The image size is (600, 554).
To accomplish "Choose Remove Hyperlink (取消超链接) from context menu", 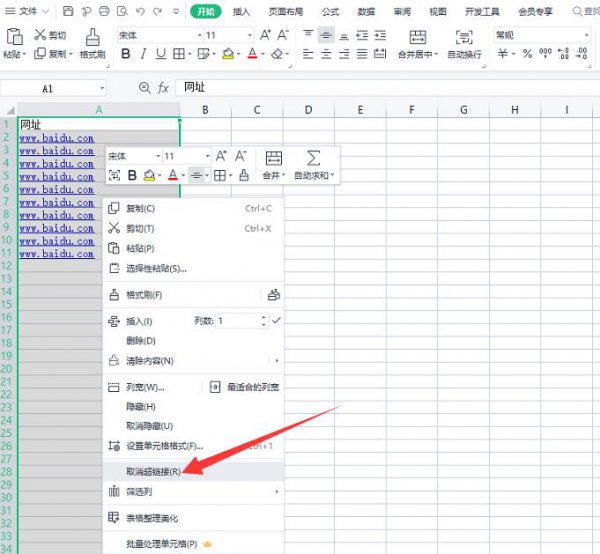I will 194,471.
